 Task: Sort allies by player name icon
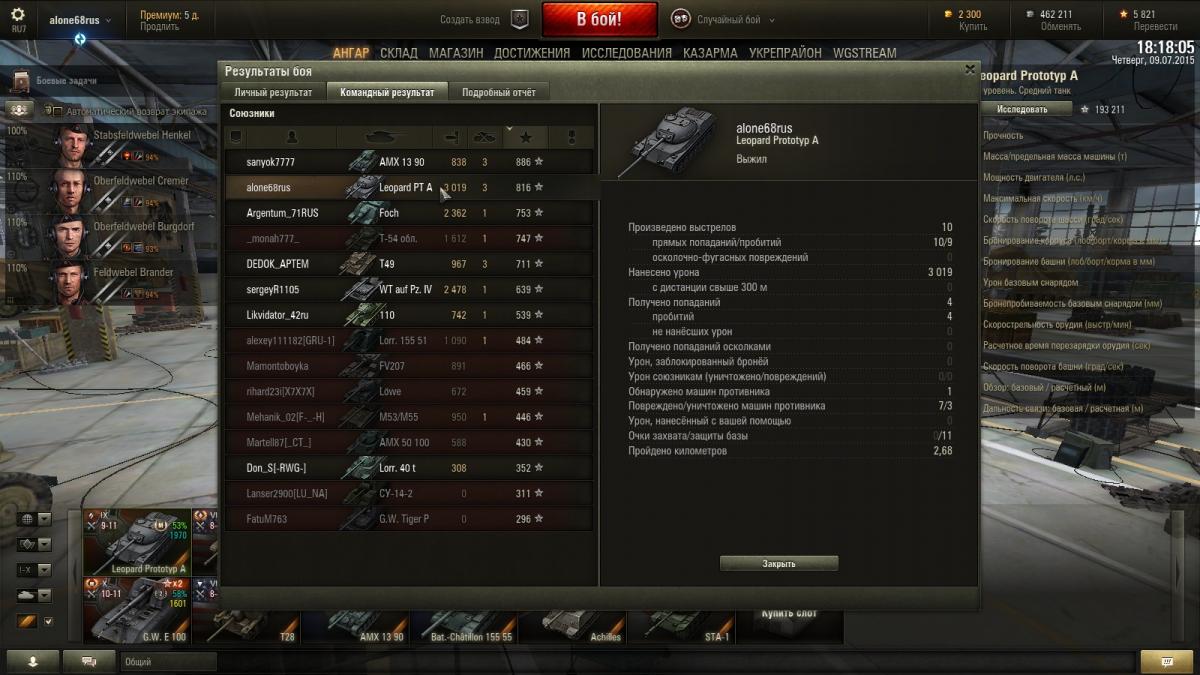coord(291,137)
